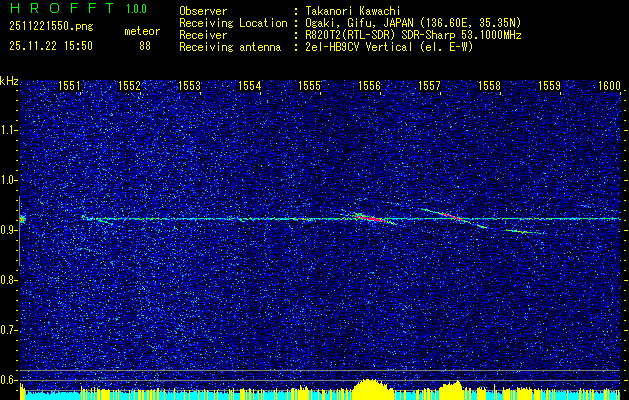Click the 0.8 kHz frequency label
This screenshot has height=400, width=629.
8,280
